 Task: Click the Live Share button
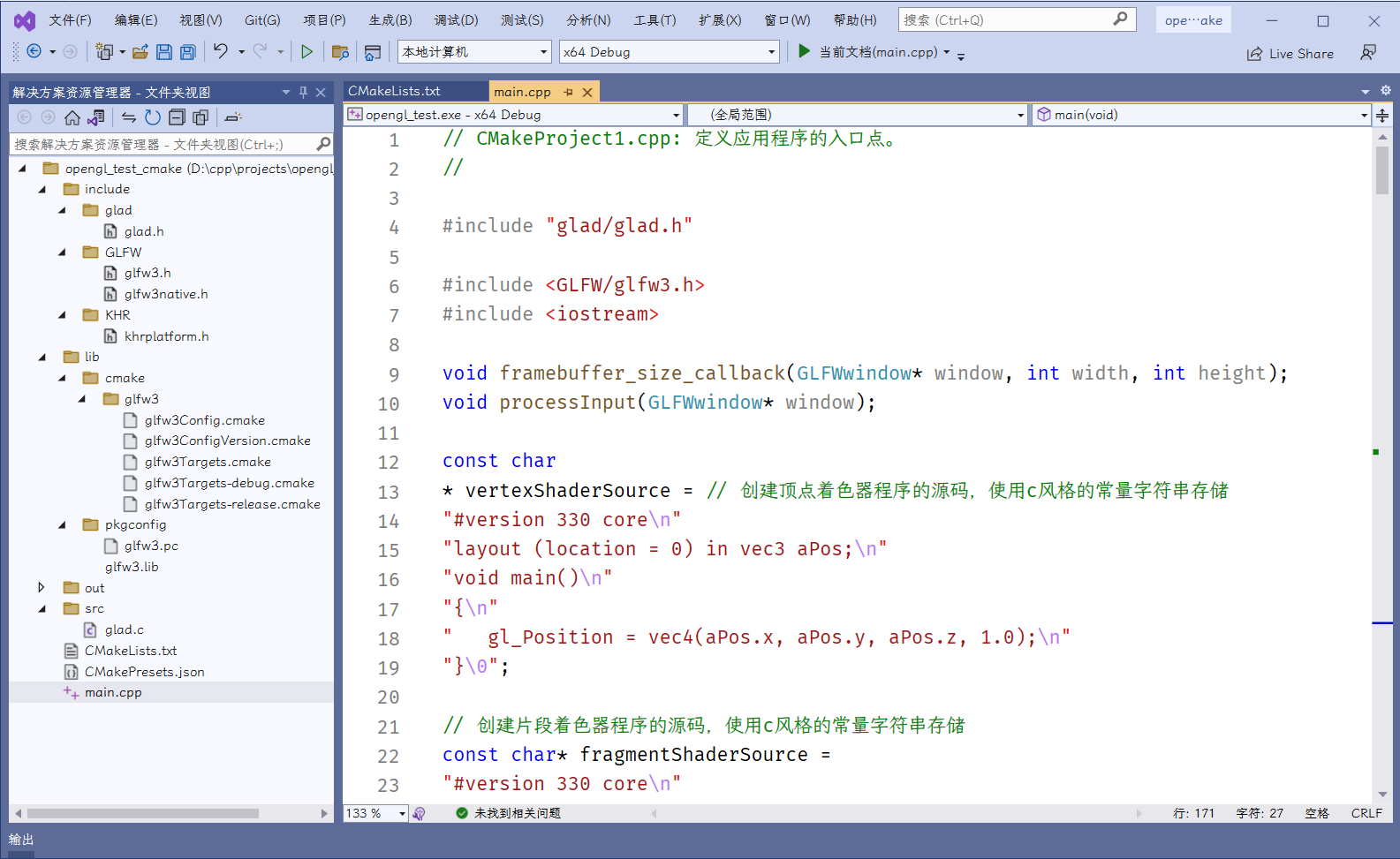pyautogui.click(x=1290, y=54)
